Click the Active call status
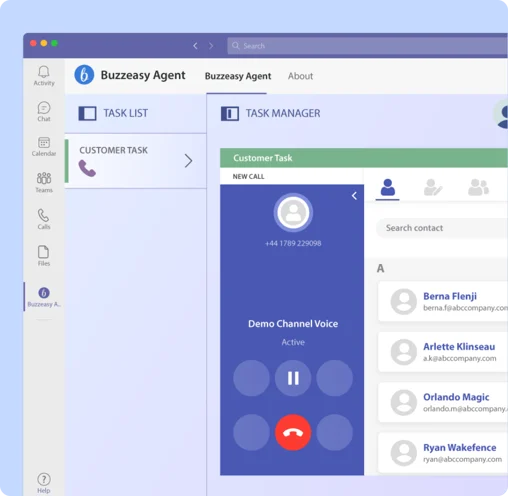Image resolution: width=508 pixels, height=496 pixels. point(293,342)
